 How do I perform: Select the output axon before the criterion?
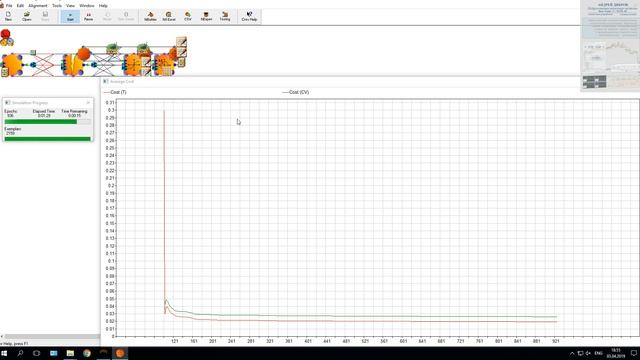(133, 64)
